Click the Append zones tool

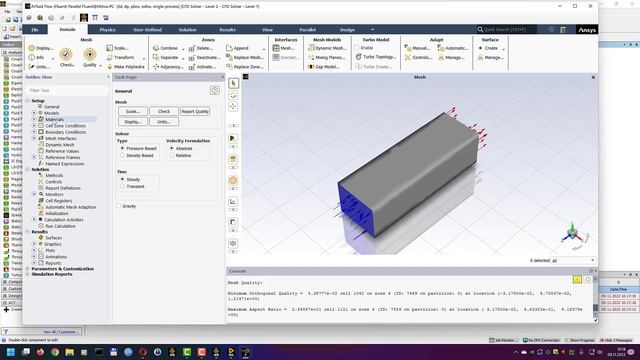pos(237,48)
